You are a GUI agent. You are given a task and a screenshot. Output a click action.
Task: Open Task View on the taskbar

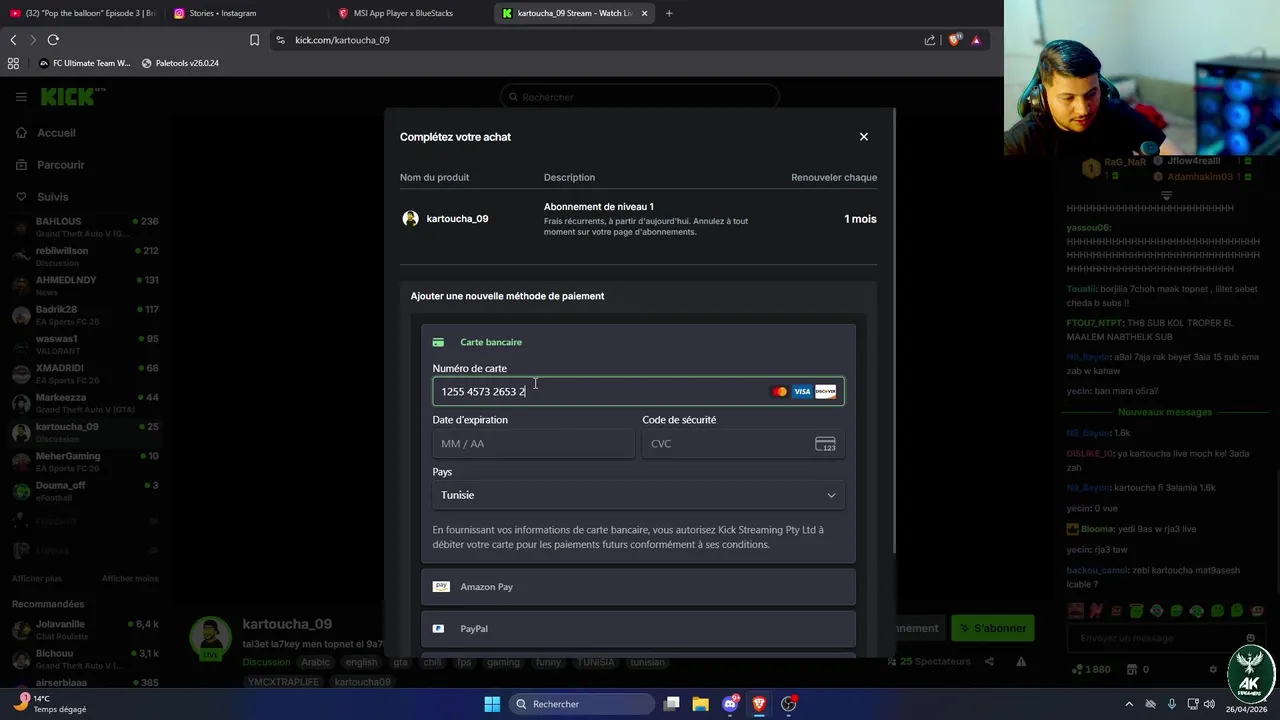[x=672, y=704]
